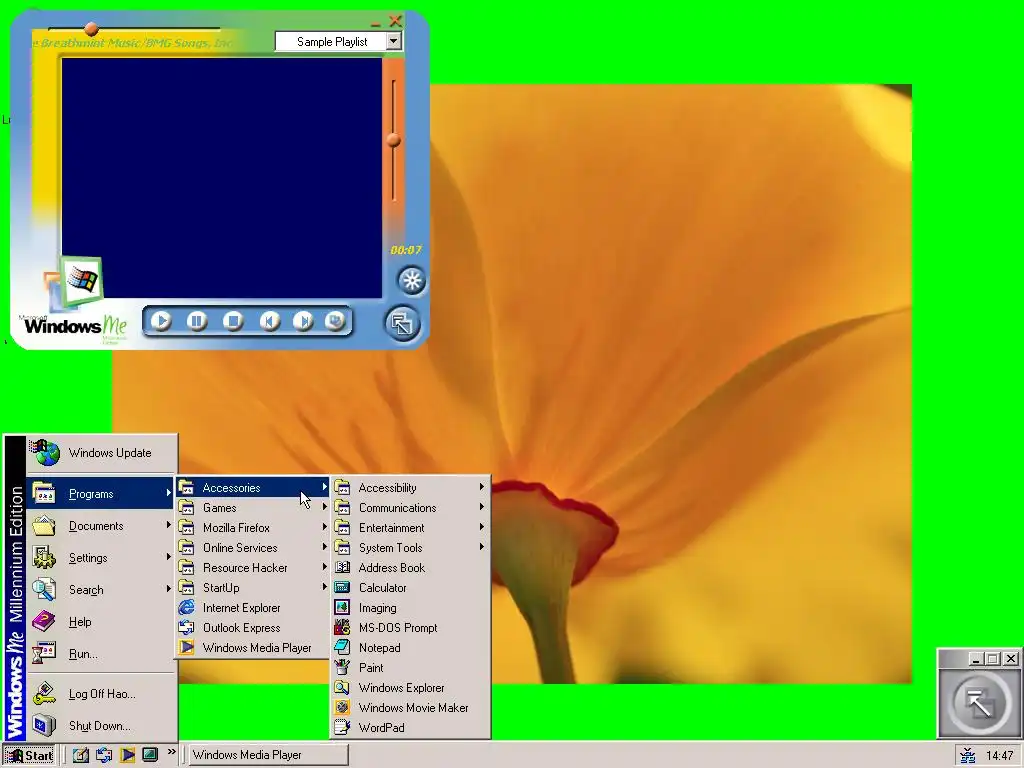Image resolution: width=1024 pixels, height=768 pixels.
Task: Open Windows Explorer from Accessories
Action: click(x=410, y=688)
